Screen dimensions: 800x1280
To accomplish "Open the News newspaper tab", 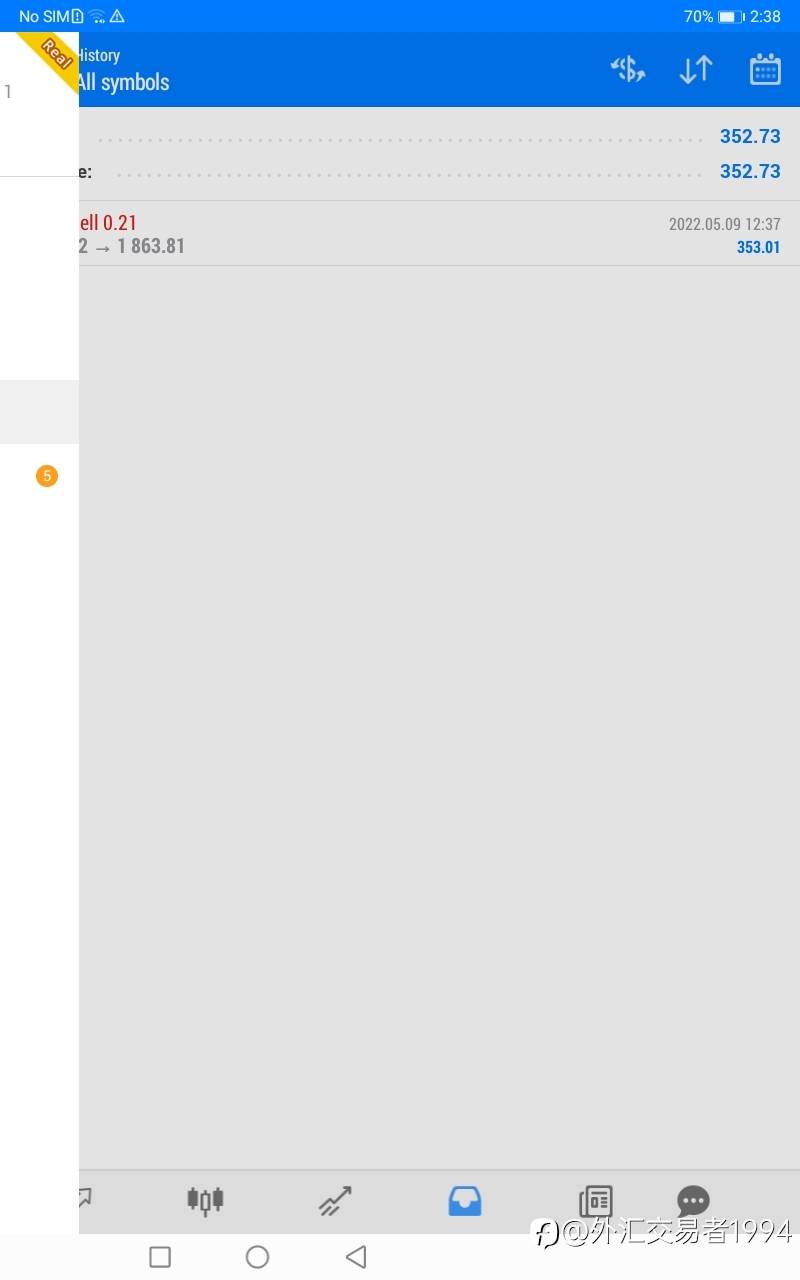I will point(595,1200).
